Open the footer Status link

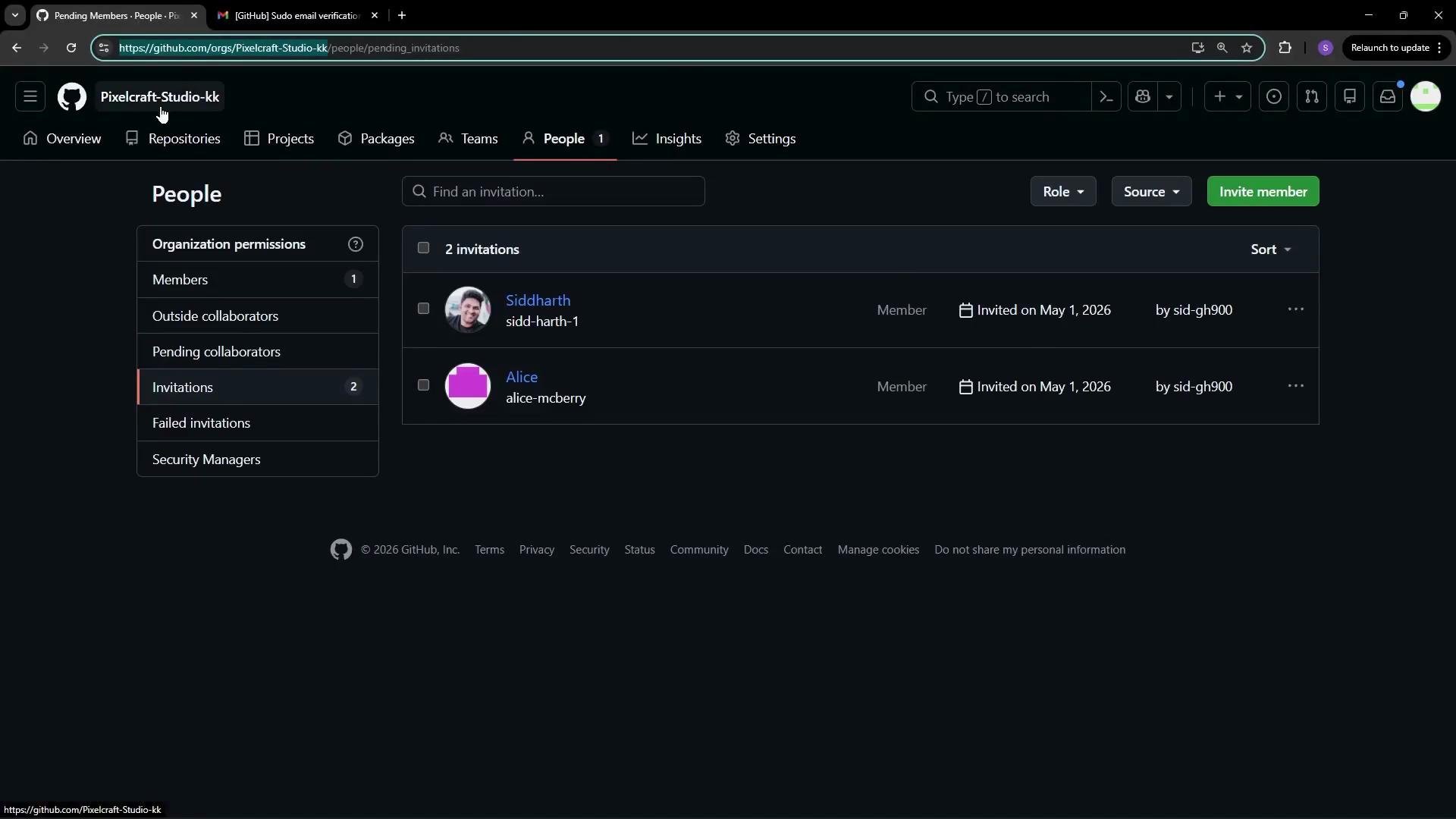pyautogui.click(x=640, y=551)
